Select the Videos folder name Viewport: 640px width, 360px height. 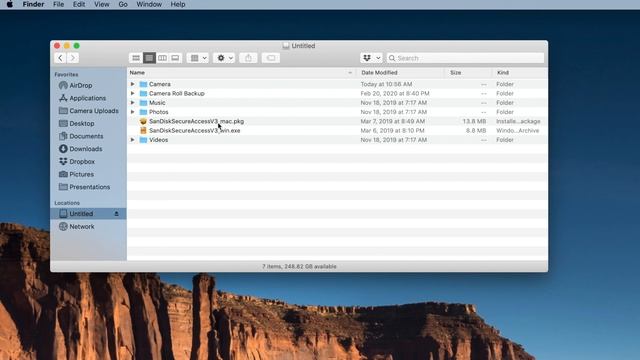point(159,140)
